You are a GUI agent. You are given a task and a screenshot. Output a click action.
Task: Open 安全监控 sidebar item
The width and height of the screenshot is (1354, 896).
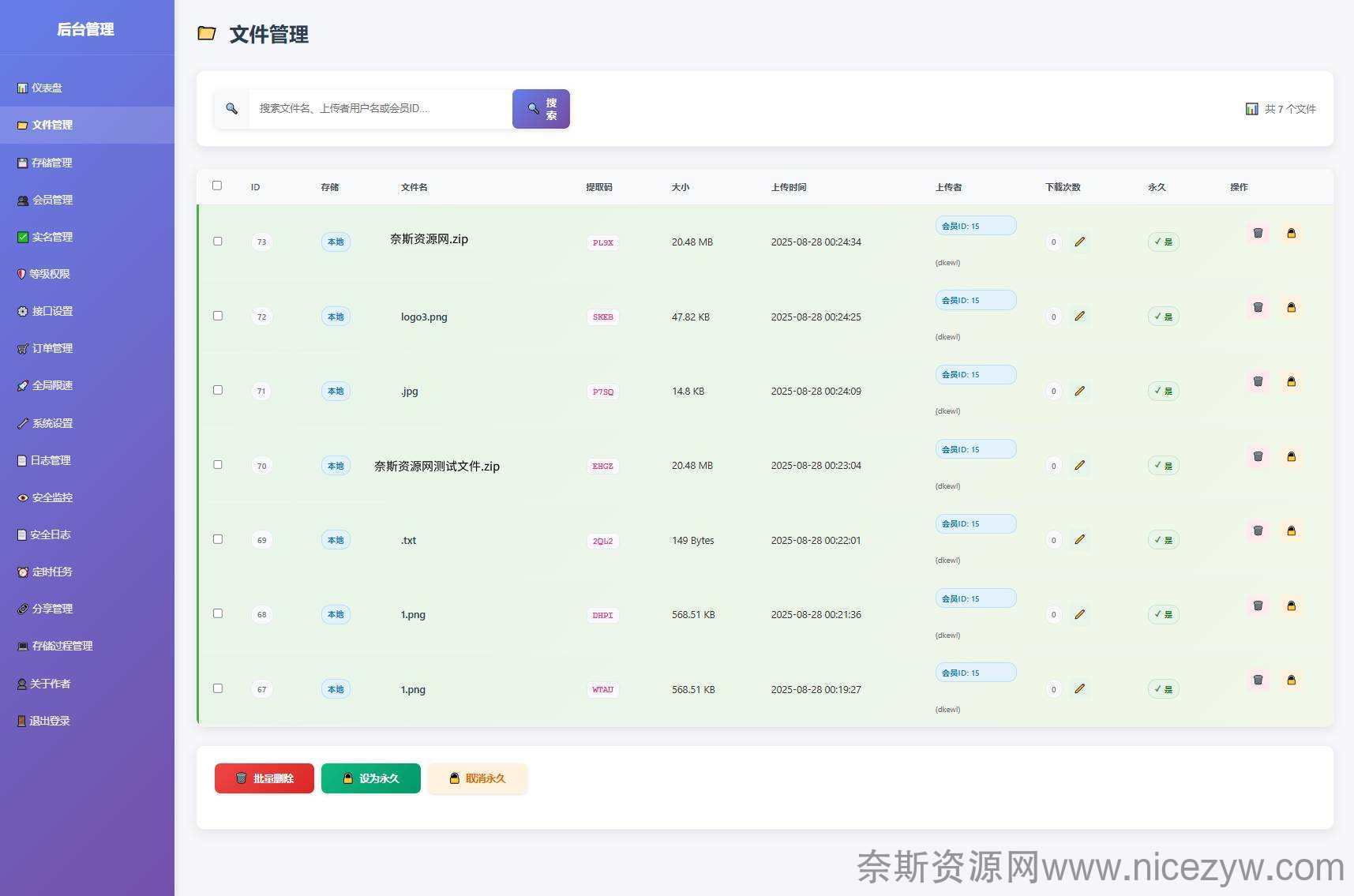point(52,497)
